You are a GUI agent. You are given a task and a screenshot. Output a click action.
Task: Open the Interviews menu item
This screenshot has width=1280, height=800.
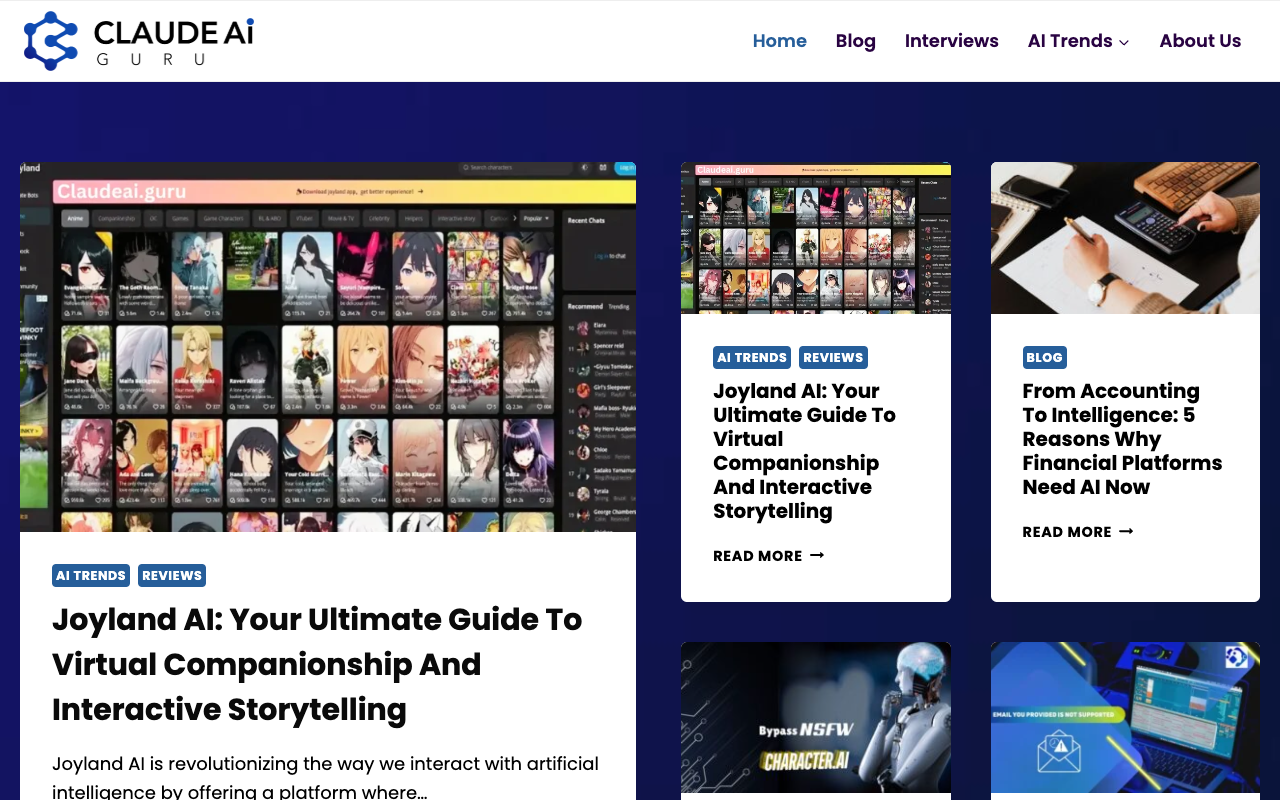(x=951, y=41)
